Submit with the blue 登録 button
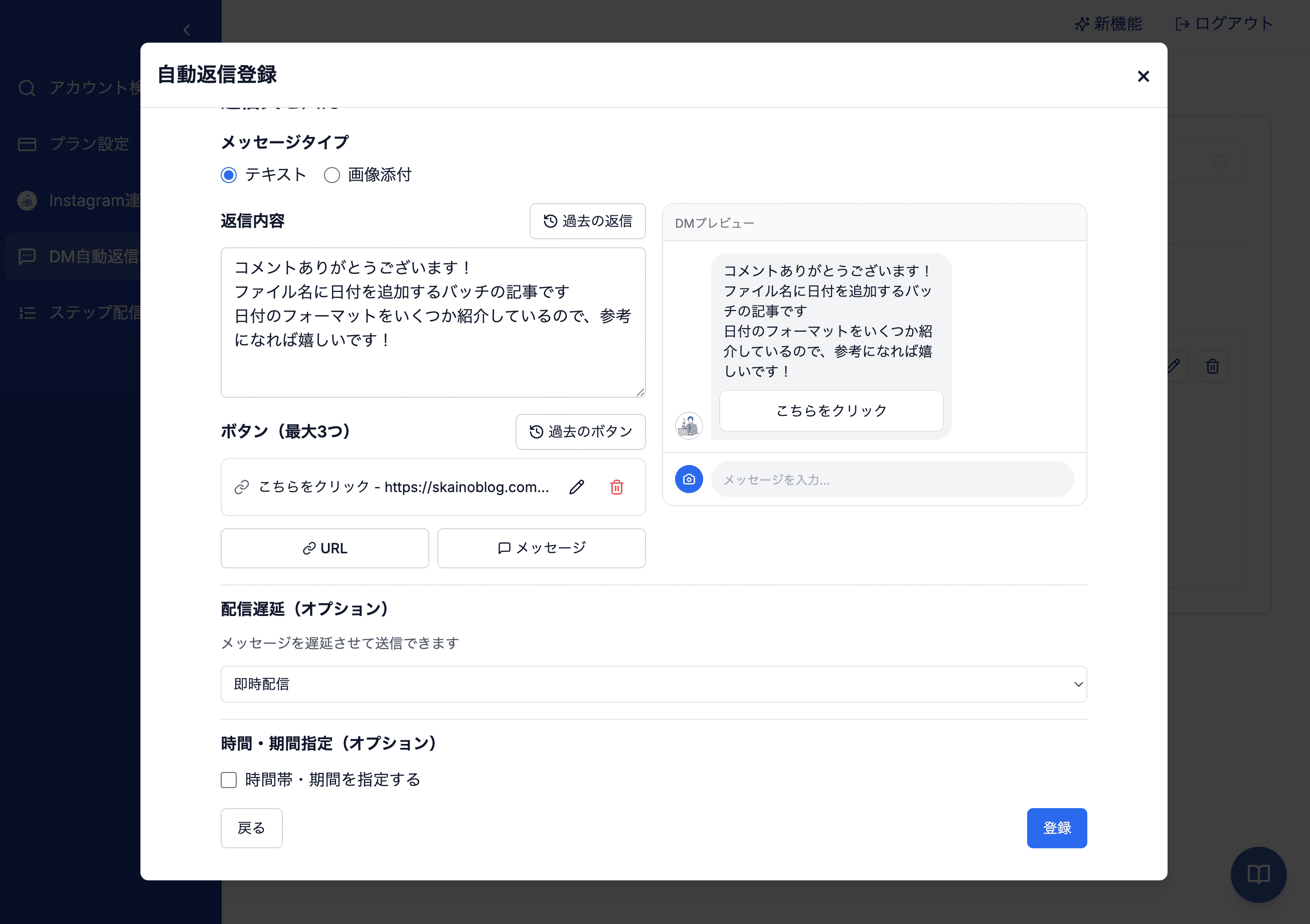Viewport: 1310px width, 924px height. pyautogui.click(x=1057, y=828)
